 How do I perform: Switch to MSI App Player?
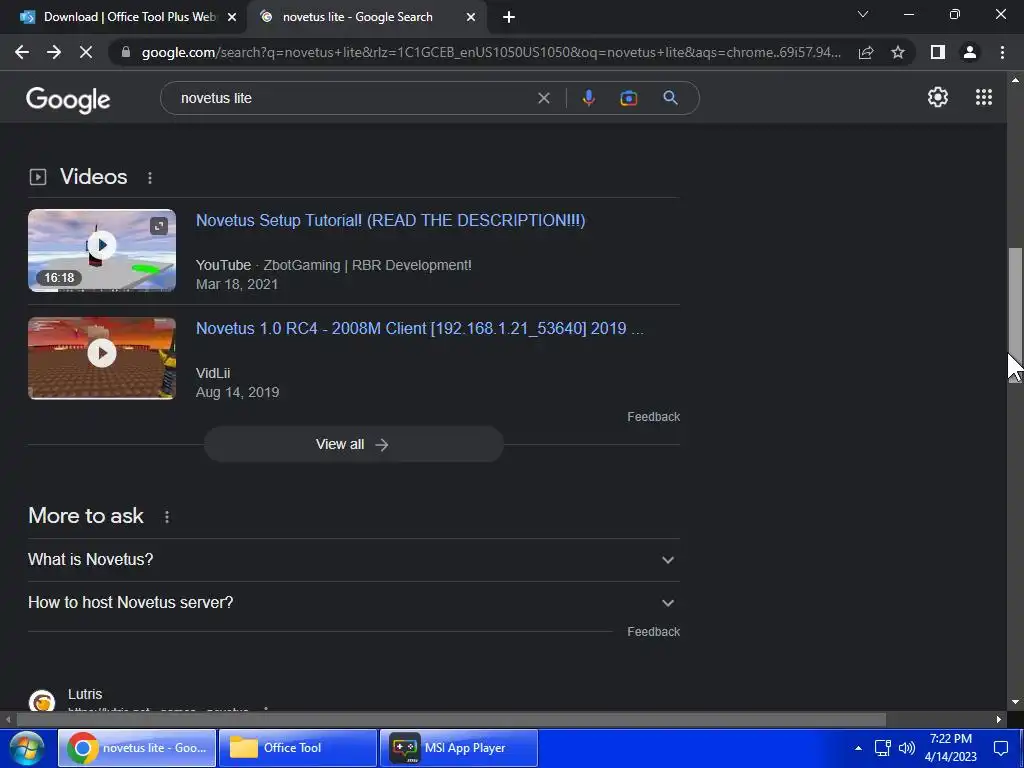point(458,748)
